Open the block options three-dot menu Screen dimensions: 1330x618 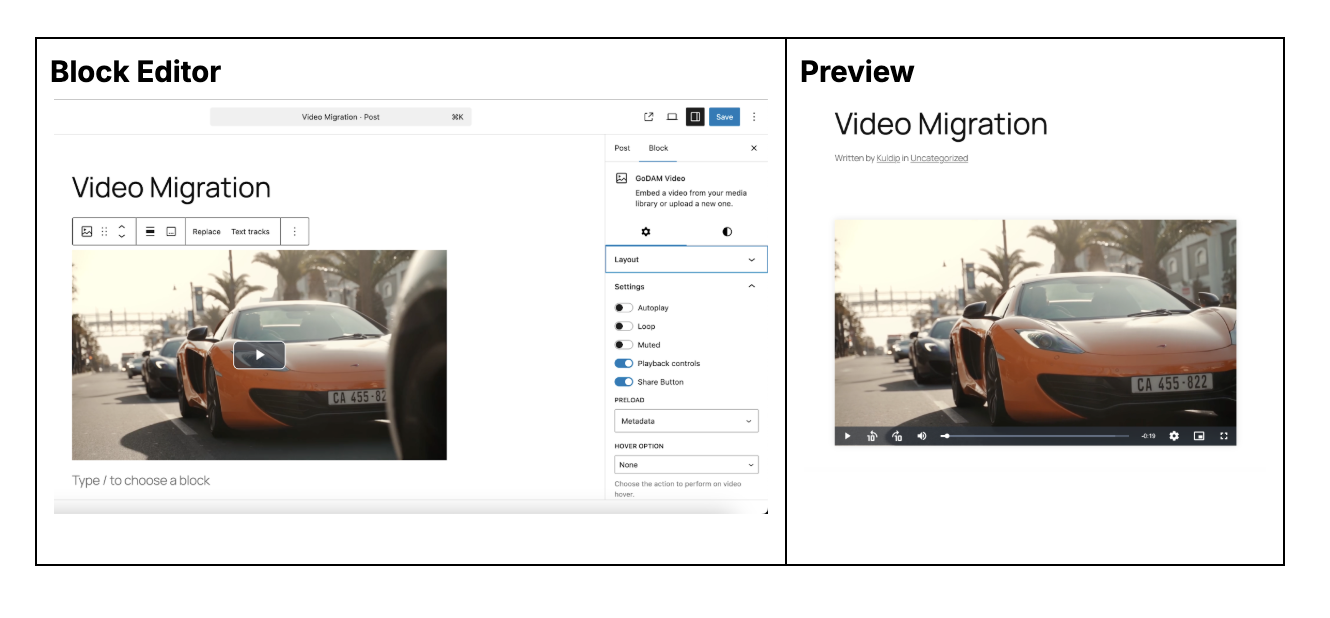[x=294, y=231]
